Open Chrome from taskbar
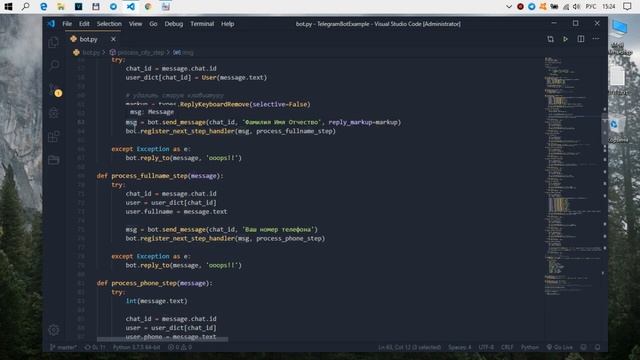 click(148, 7)
